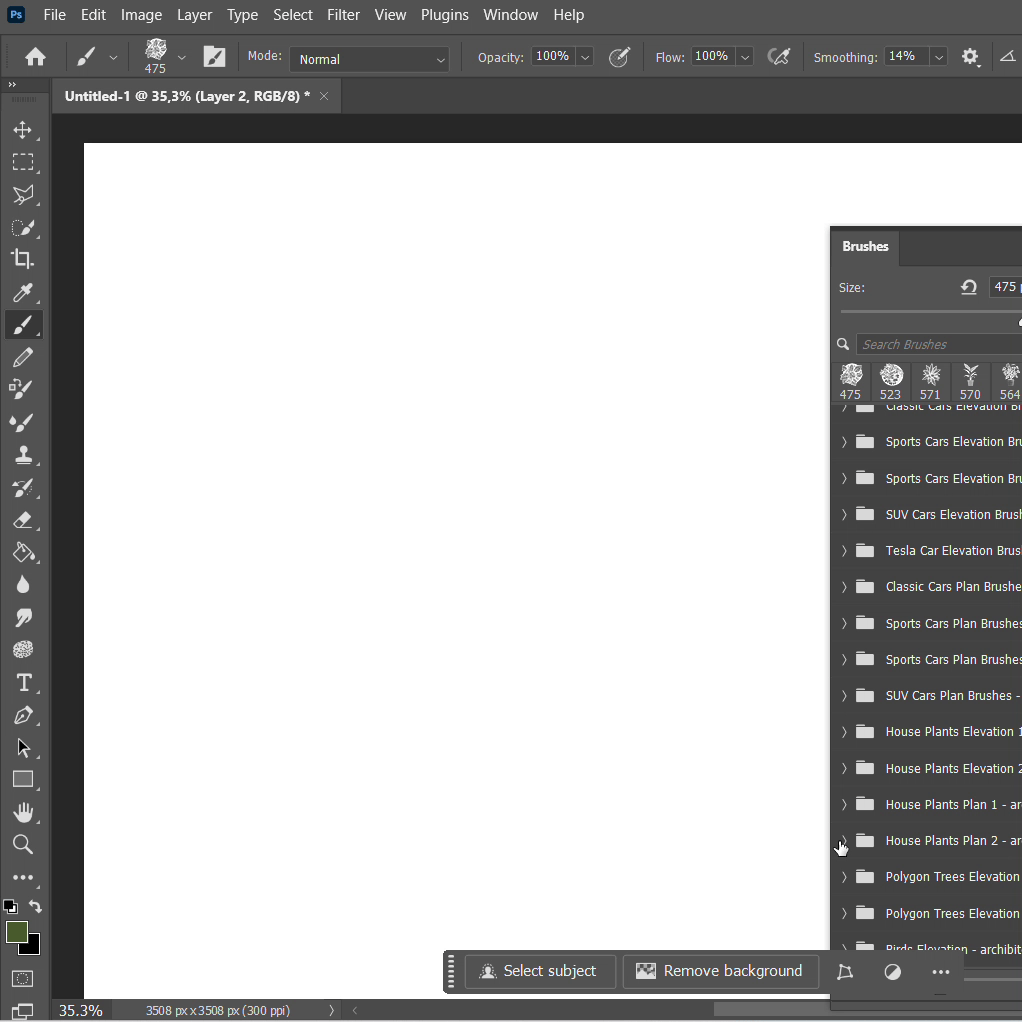This screenshot has width=1022, height=1022.
Task: Open the blending Mode dropdown
Action: tap(370, 59)
